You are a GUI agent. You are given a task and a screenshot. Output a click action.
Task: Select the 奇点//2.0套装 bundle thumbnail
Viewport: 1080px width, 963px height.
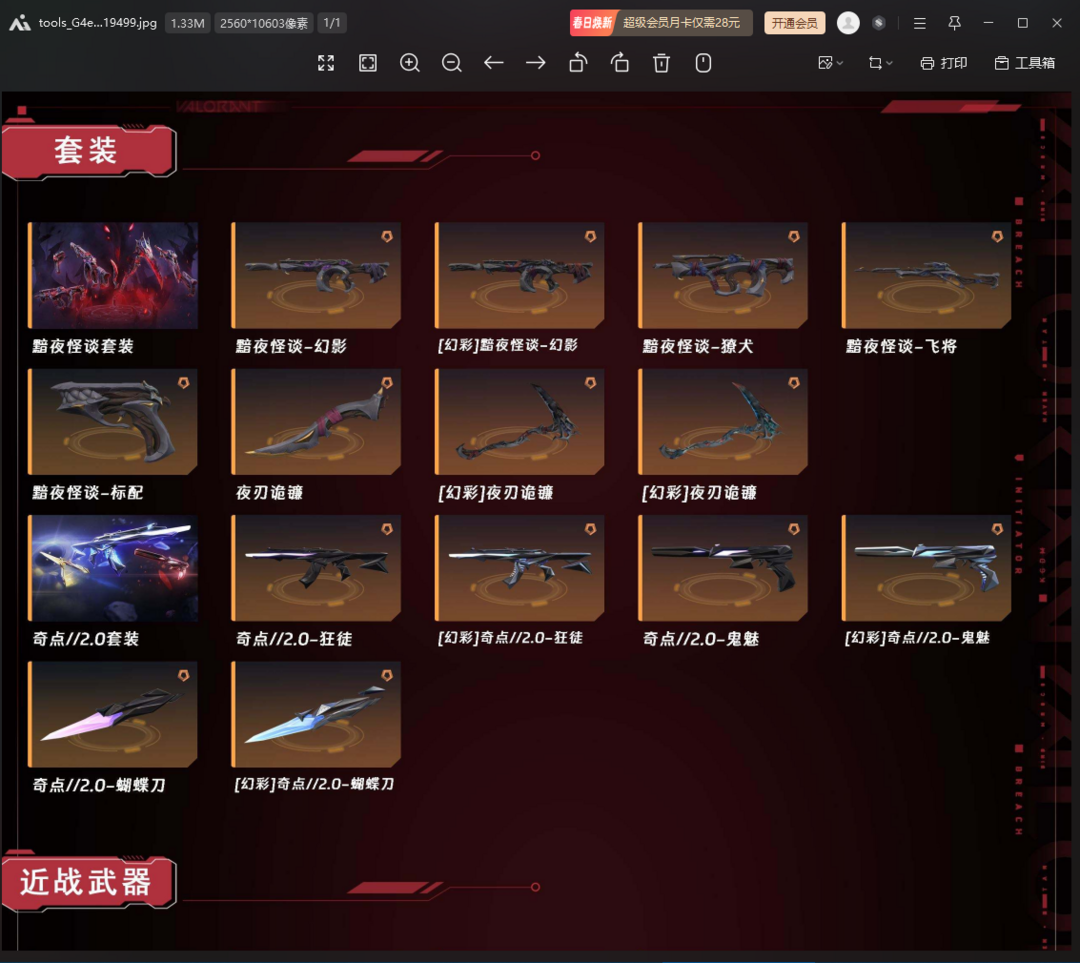(x=113, y=568)
